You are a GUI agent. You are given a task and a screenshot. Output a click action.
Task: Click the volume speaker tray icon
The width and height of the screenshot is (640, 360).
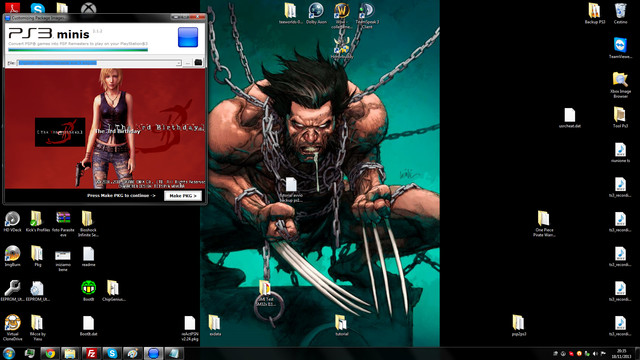coord(595,353)
